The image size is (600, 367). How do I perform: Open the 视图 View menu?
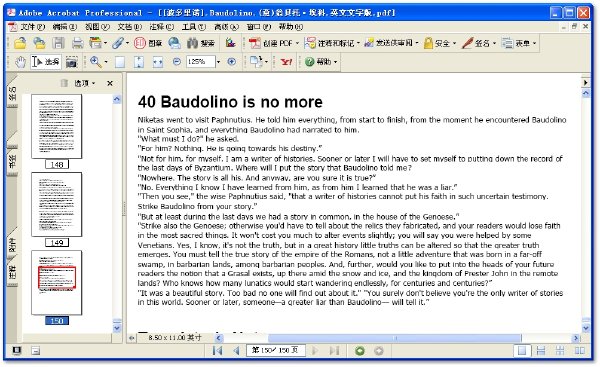tap(97, 27)
